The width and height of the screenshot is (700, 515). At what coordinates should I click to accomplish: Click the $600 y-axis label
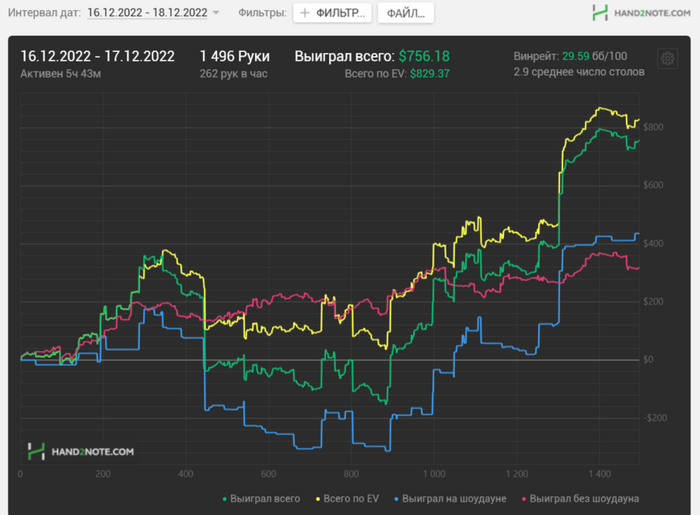(x=653, y=185)
